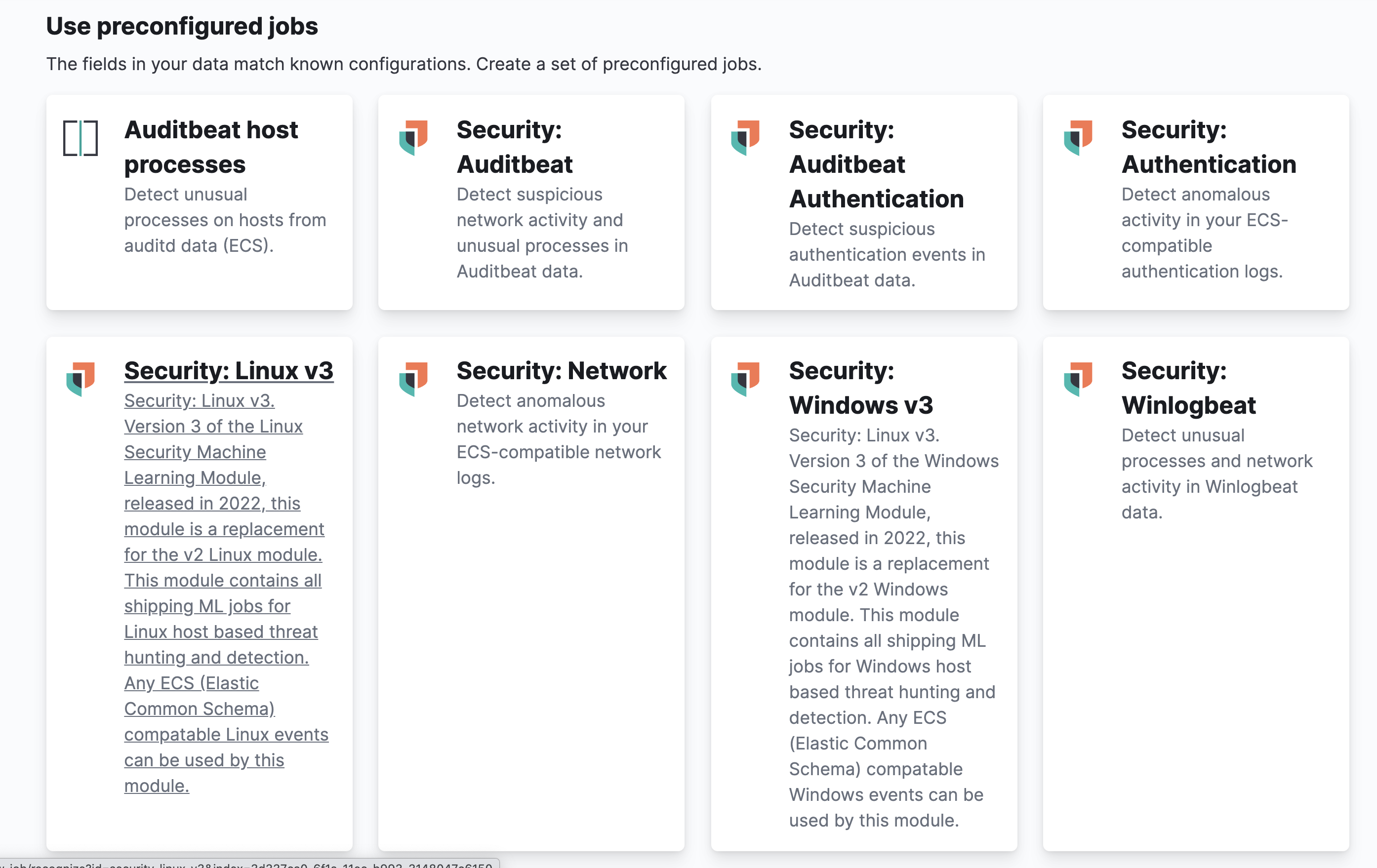Click the Security: Windows v3 shield icon
The width and height of the screenshot is (1377, 868).
745,379
